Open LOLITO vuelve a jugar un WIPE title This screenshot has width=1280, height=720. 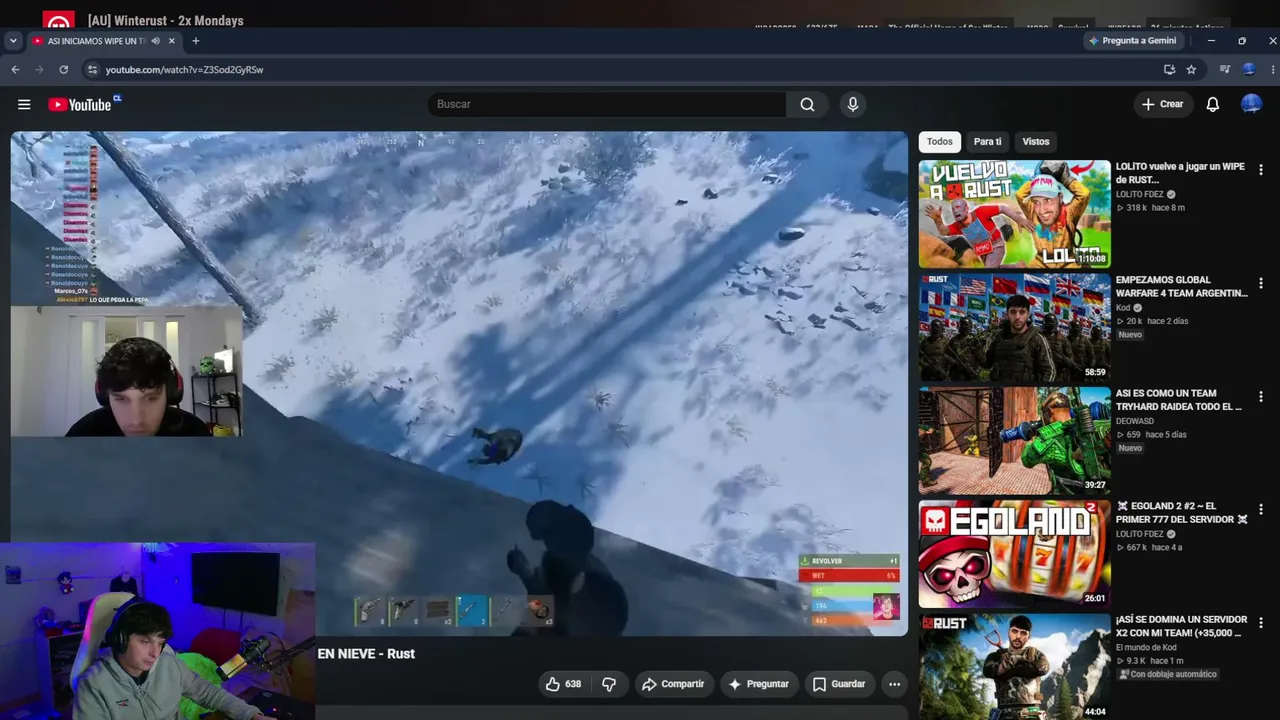click(x=1180, y=173)
